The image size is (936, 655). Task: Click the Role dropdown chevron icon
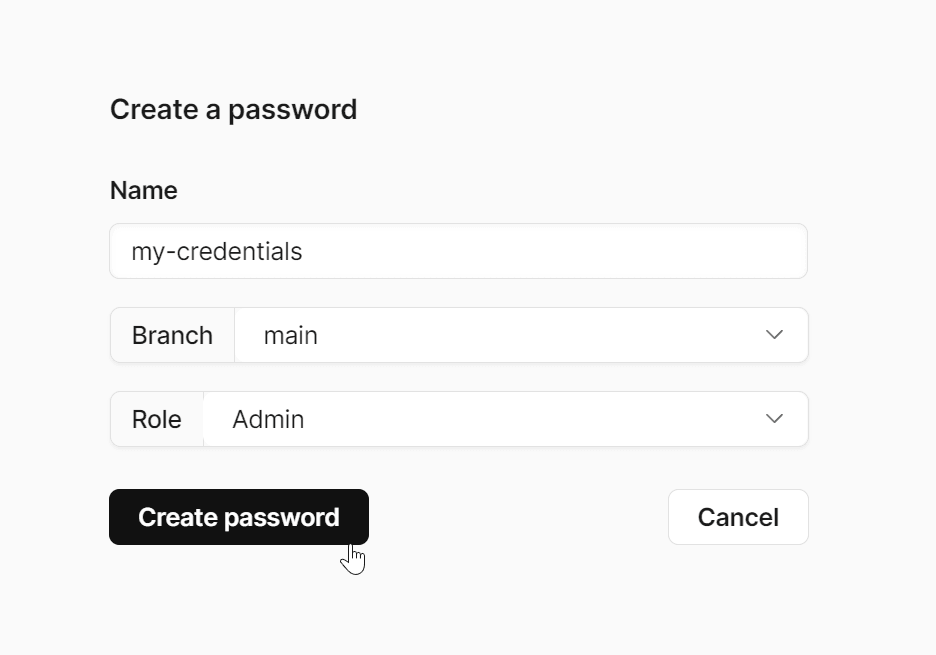(774, 419)
